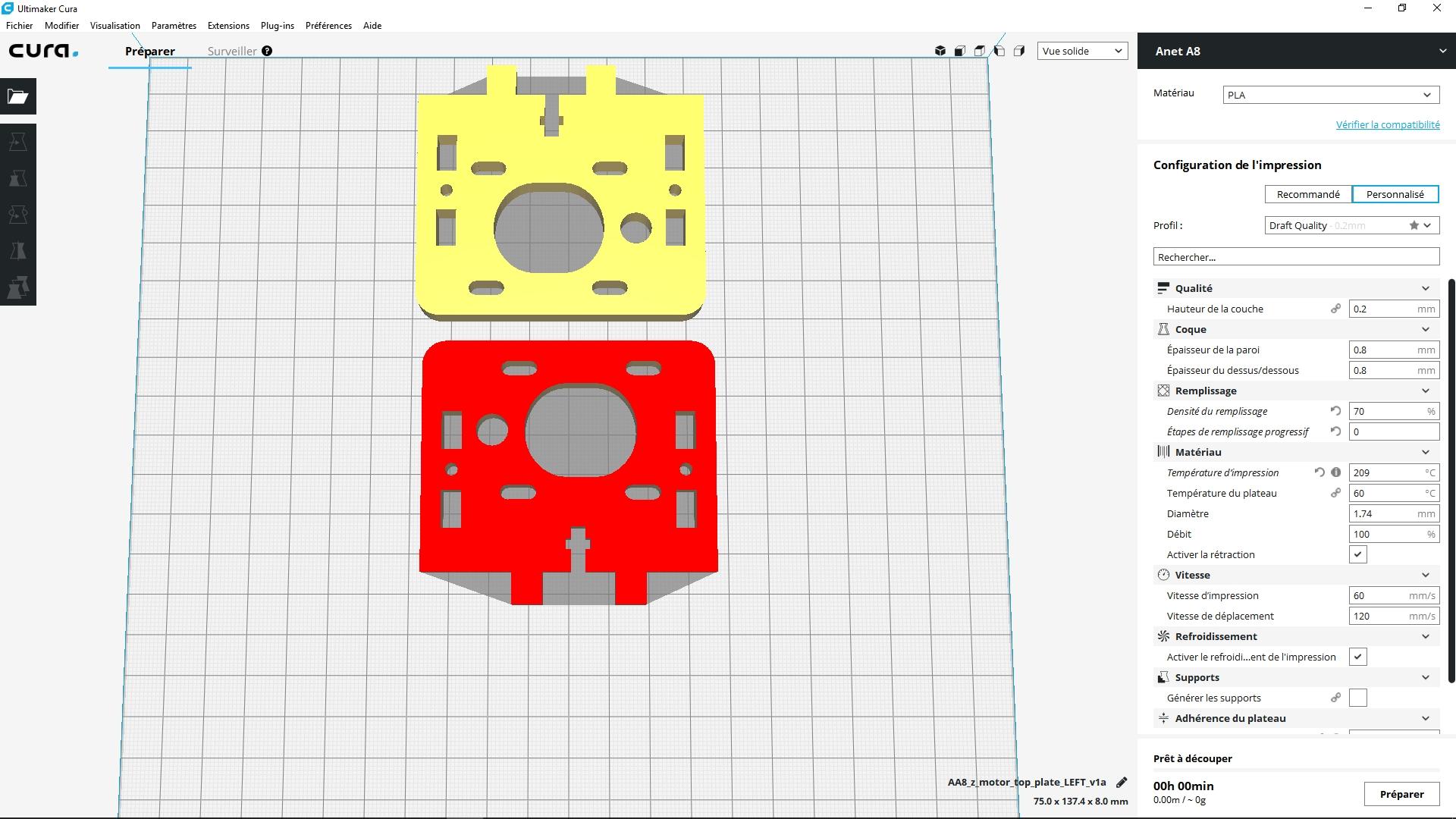The image size is (1456, 819).
Task: Switch to the 3D cube camera view icon
Action: pyautogui.click(x=940, y=51)
